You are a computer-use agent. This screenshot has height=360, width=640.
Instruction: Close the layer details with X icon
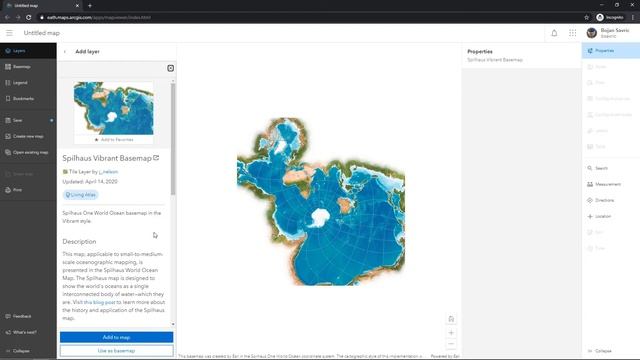click(171, 68)
